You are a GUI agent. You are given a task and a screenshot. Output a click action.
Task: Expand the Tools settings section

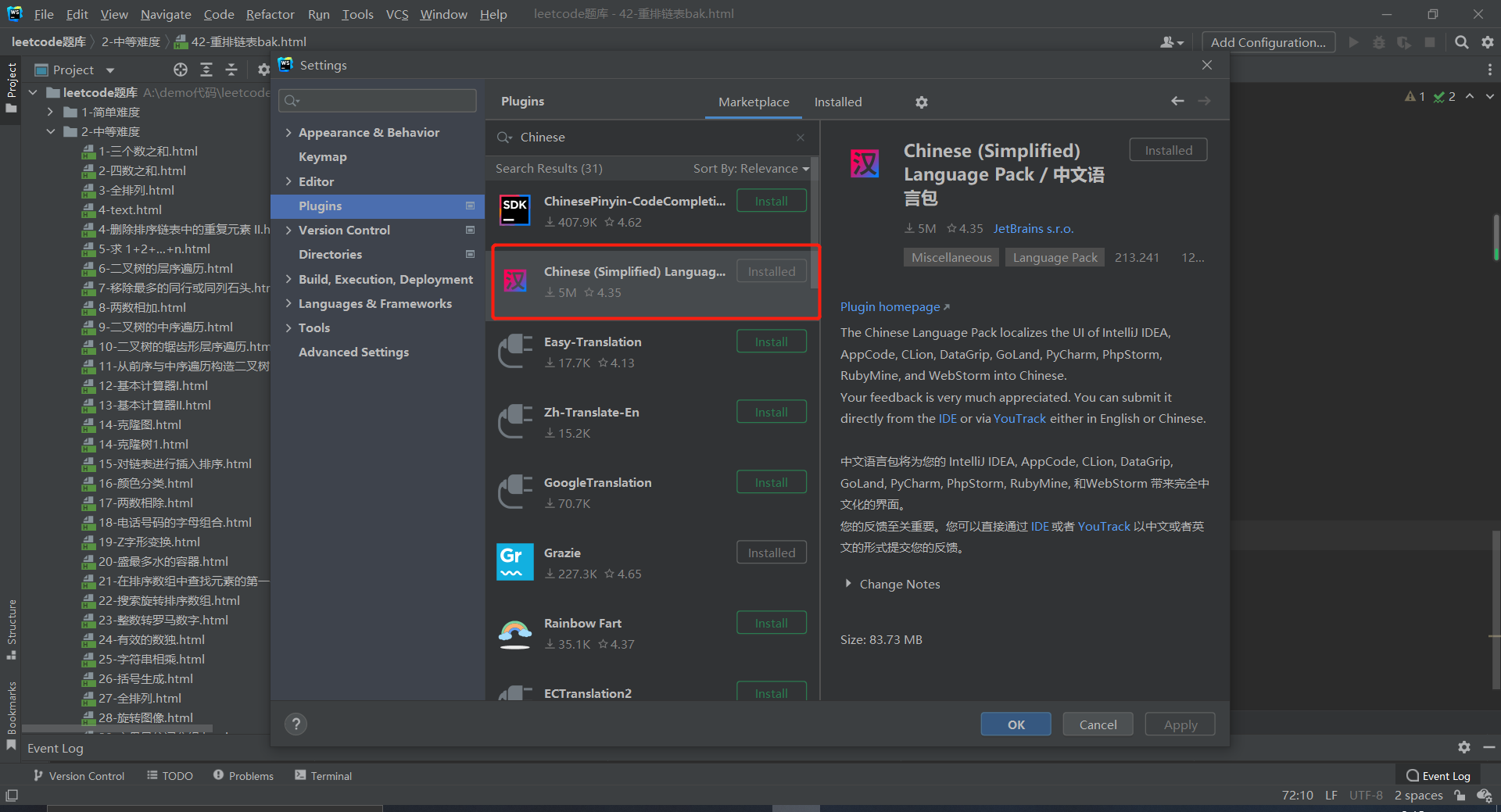[x=288, y=327]
